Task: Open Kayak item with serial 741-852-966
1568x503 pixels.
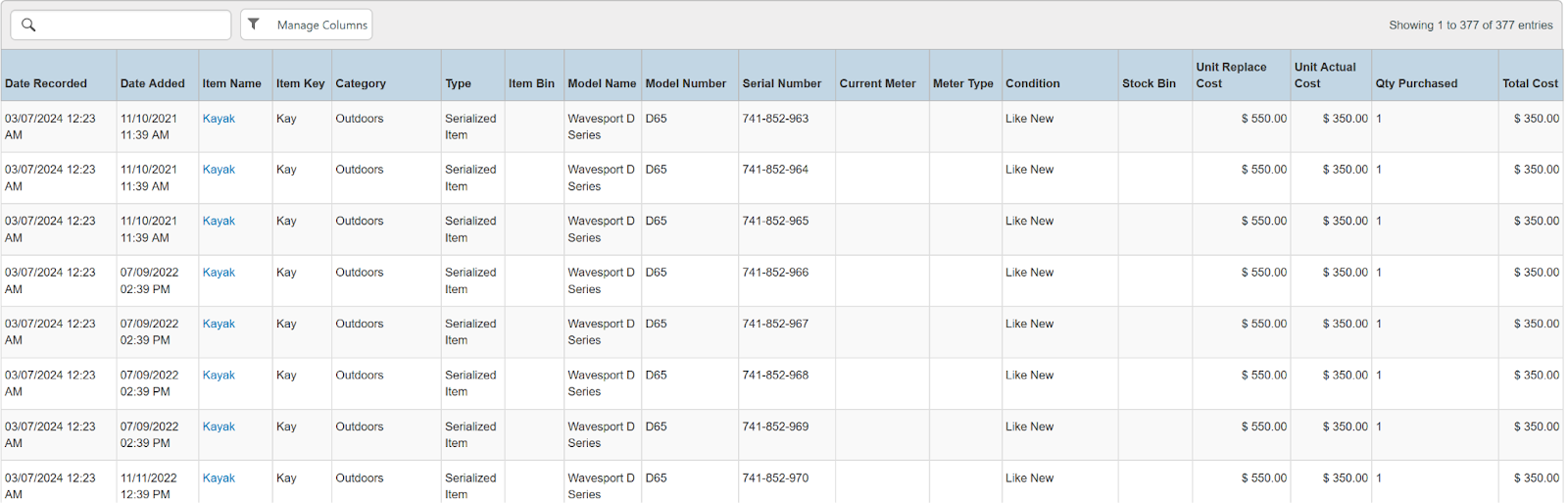Action: [x=219, y=273]
